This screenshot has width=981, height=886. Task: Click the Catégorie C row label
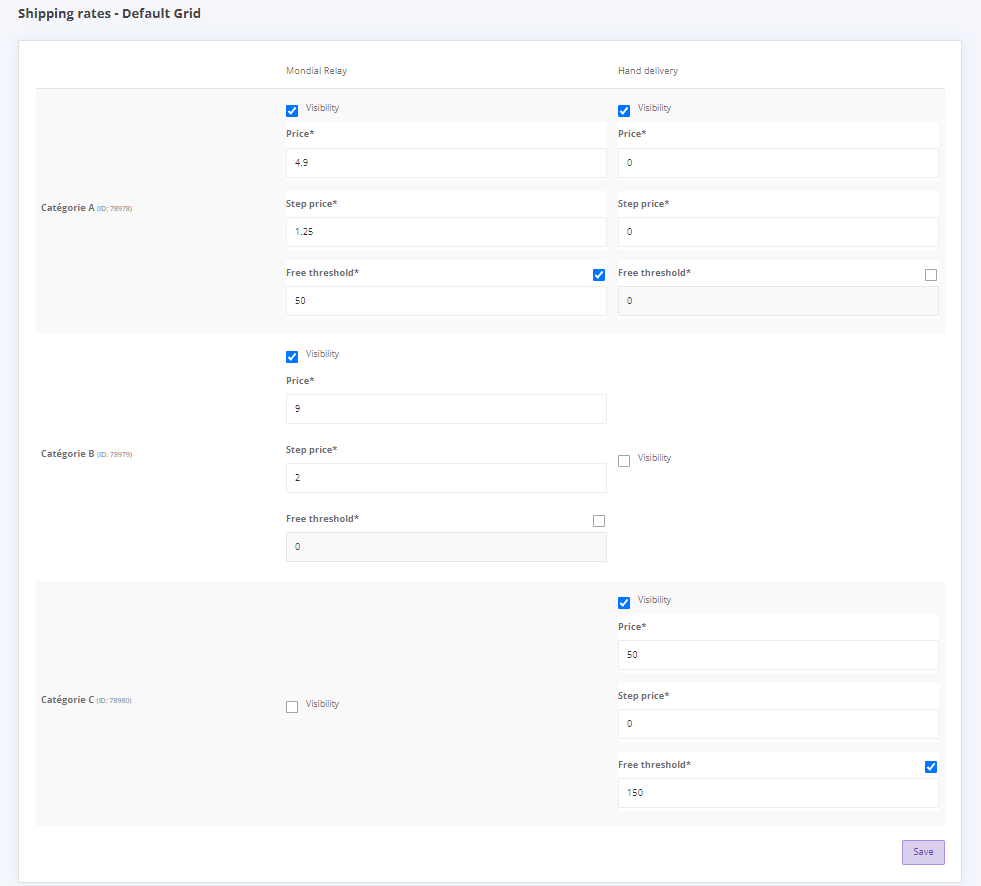pyautogui.click(x=86, y=700)
